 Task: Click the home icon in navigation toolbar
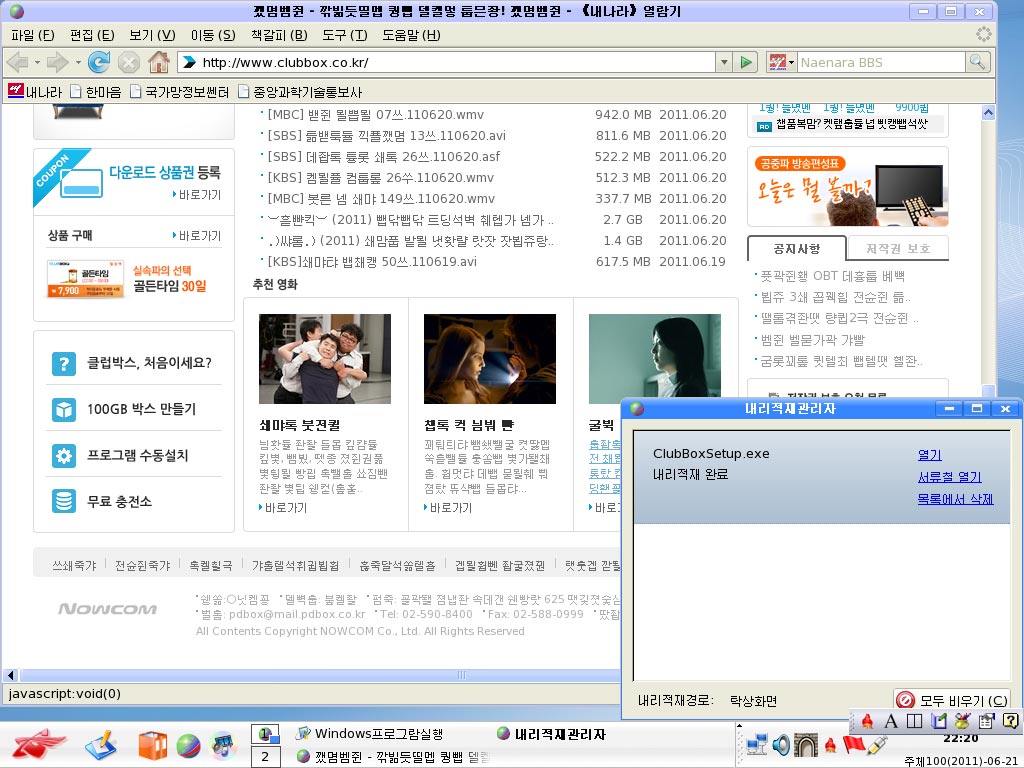[x=159, y=62]
